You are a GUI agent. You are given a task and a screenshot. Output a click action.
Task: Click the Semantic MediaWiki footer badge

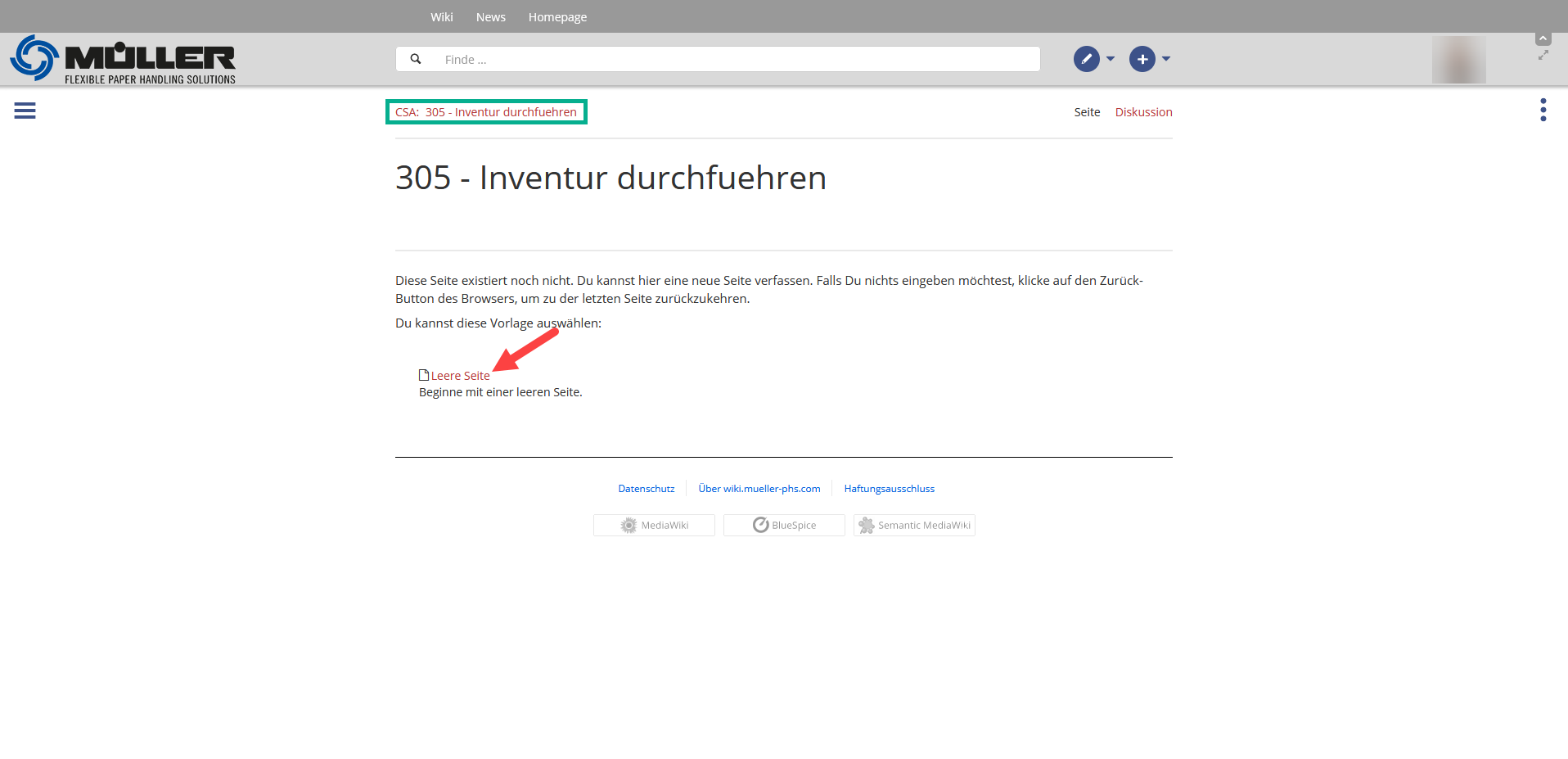point(914,526)
